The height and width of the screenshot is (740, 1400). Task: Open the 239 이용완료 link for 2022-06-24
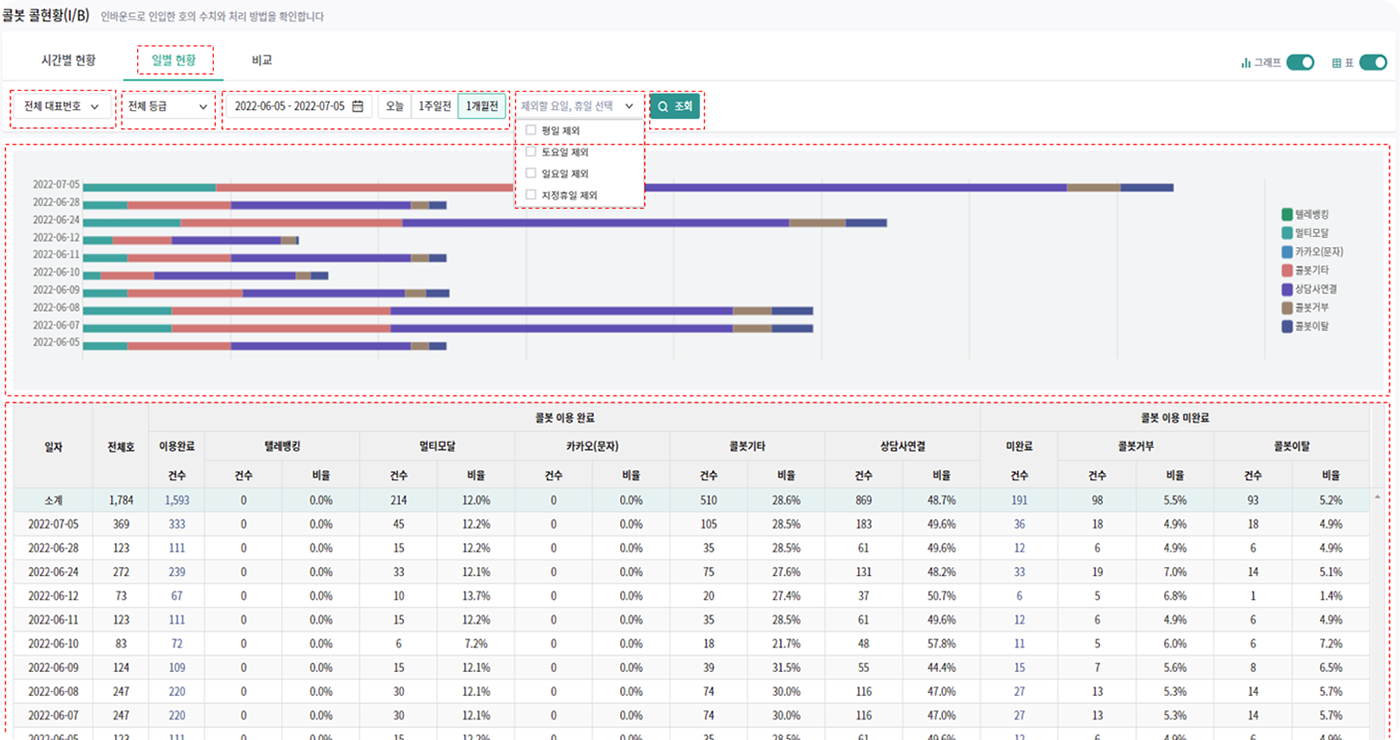click(177, 572)
